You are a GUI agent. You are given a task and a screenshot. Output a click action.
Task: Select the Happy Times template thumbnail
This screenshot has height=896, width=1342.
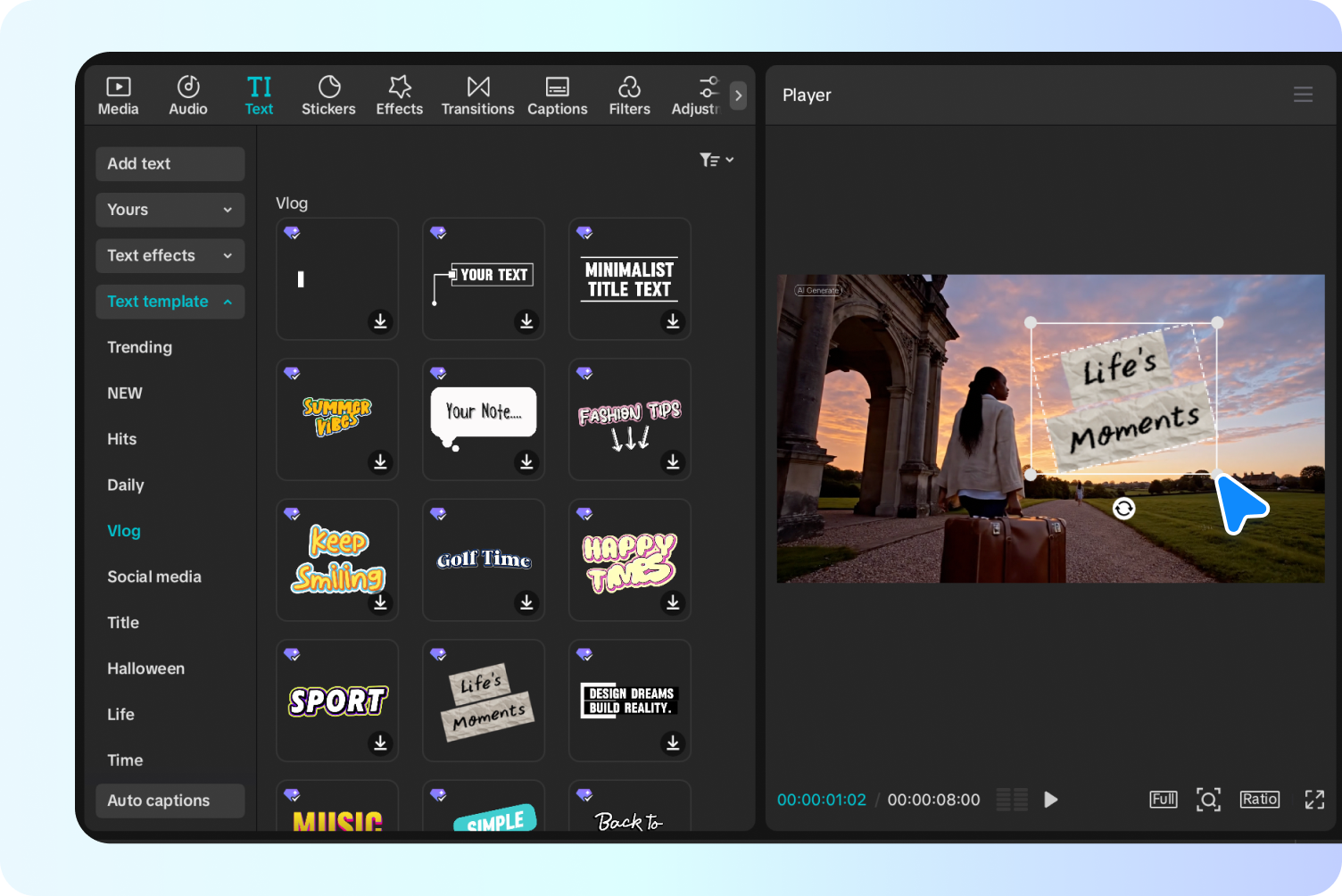coord(629,560)
